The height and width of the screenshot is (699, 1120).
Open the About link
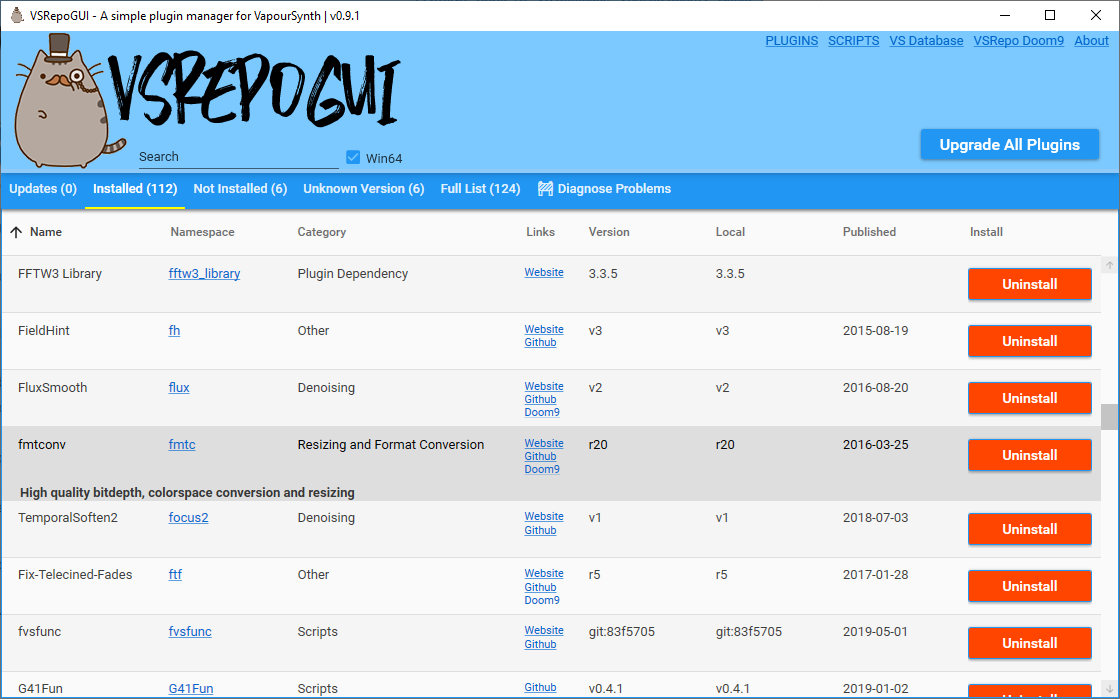coord(1091,41)
